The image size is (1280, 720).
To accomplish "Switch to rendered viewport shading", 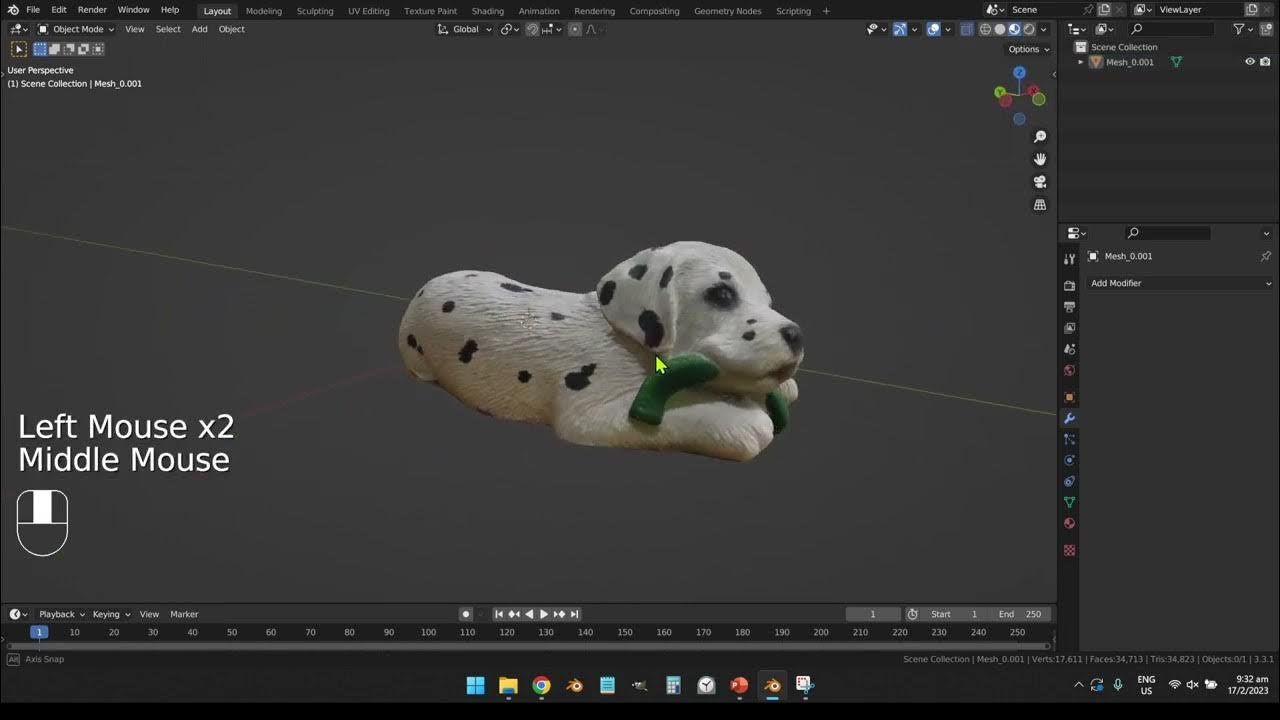I will [1029, 29].
